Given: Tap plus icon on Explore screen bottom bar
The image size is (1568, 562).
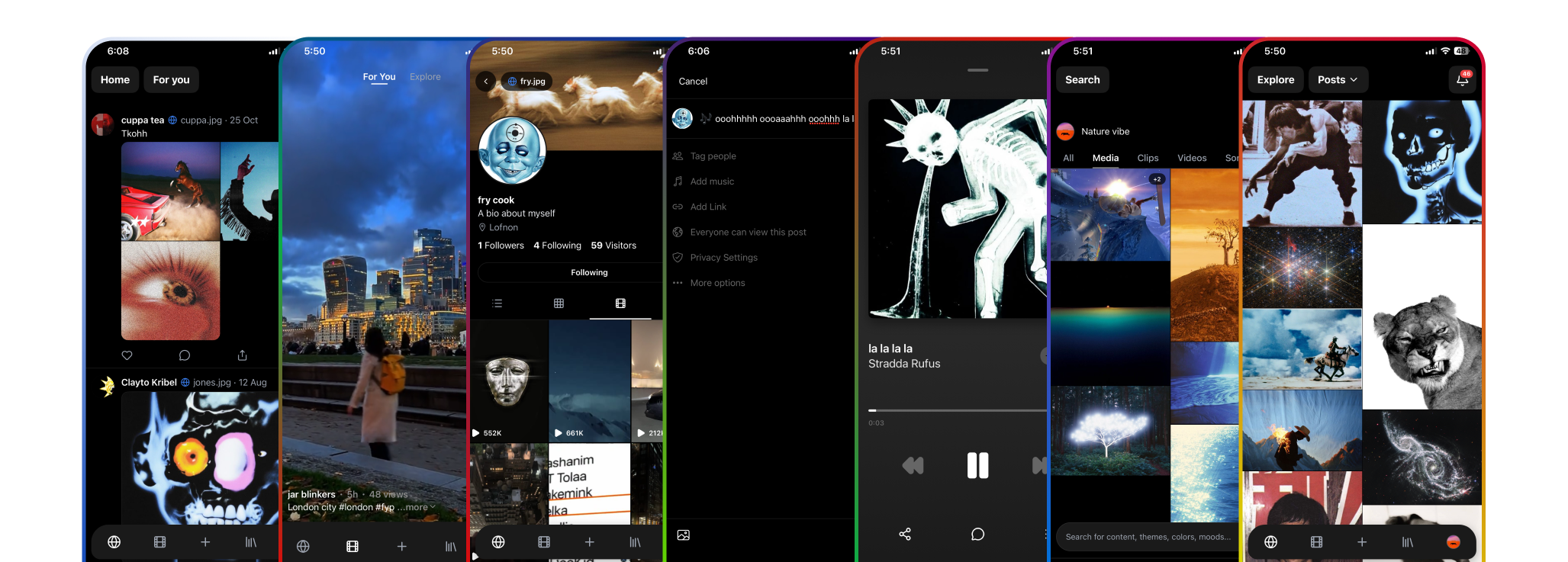Looking at the screenshot, I should tap(1362, 542).
